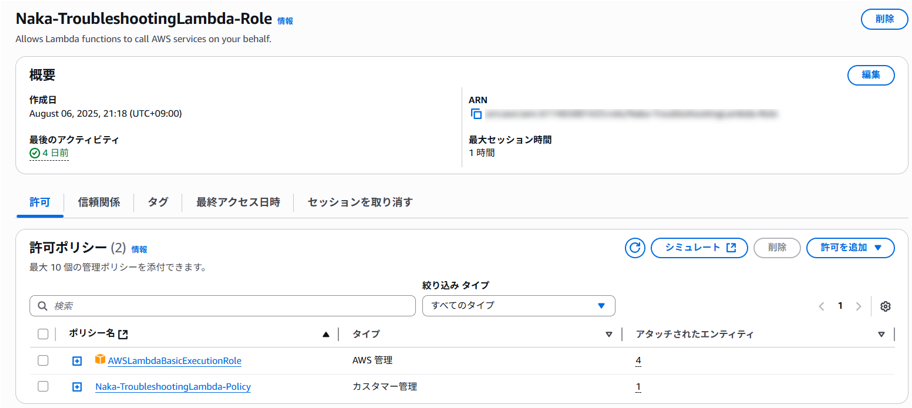Switch to the 信頼関係 tab

(x=99, y=202)
